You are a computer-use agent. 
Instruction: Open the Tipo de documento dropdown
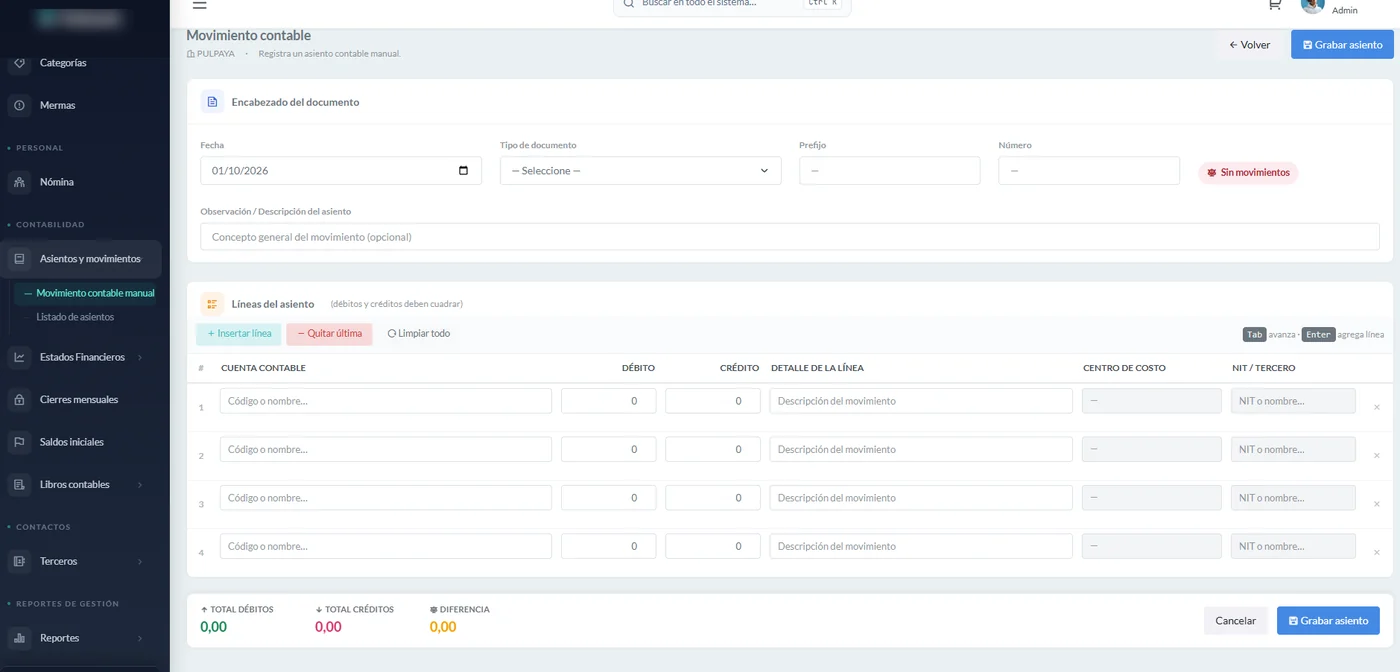(640, 171)
